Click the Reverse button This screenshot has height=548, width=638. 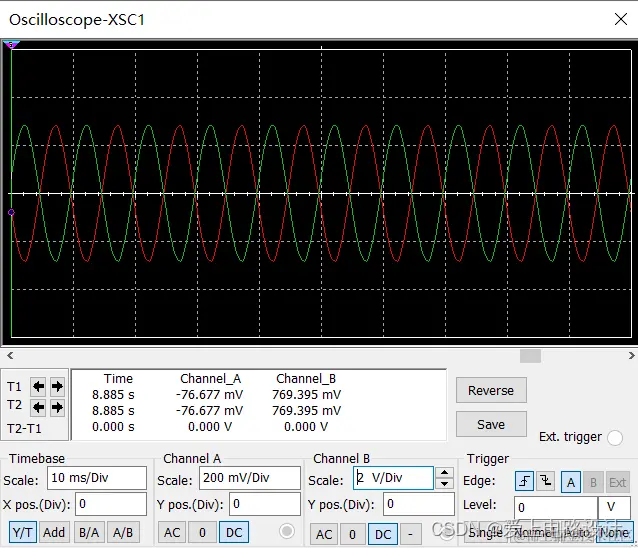(x=491, y=390)
